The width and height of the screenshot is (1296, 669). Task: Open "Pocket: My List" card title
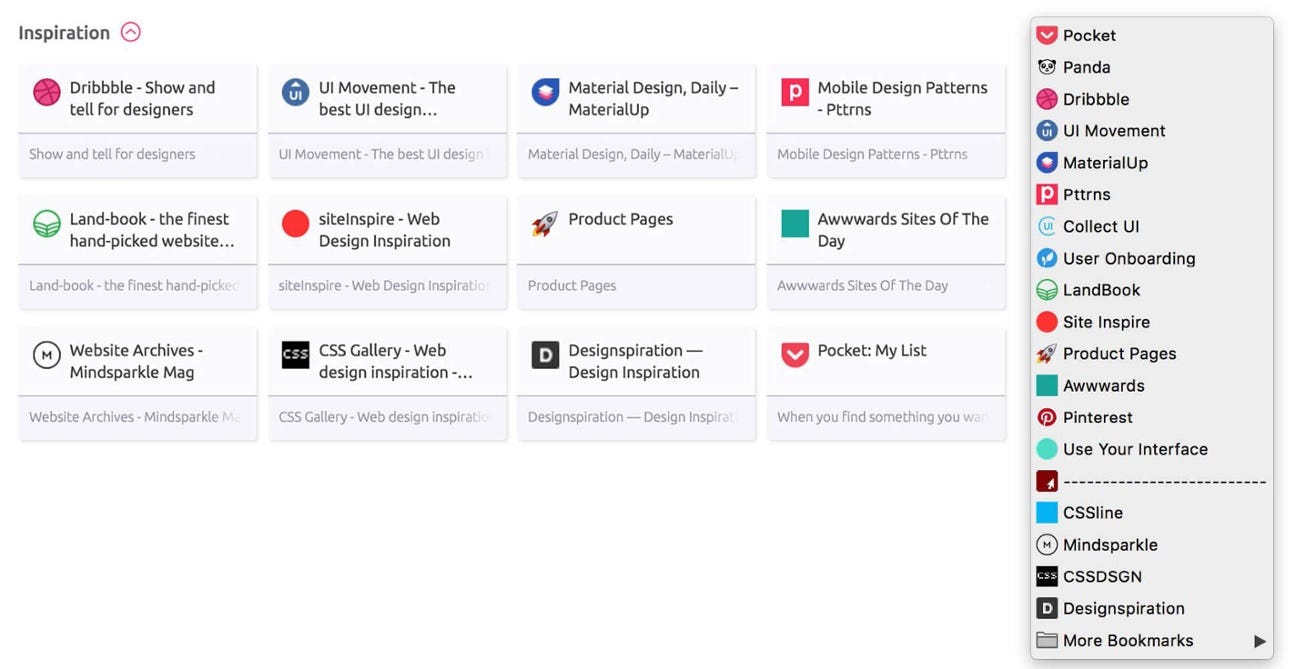(x=872, y=350)
